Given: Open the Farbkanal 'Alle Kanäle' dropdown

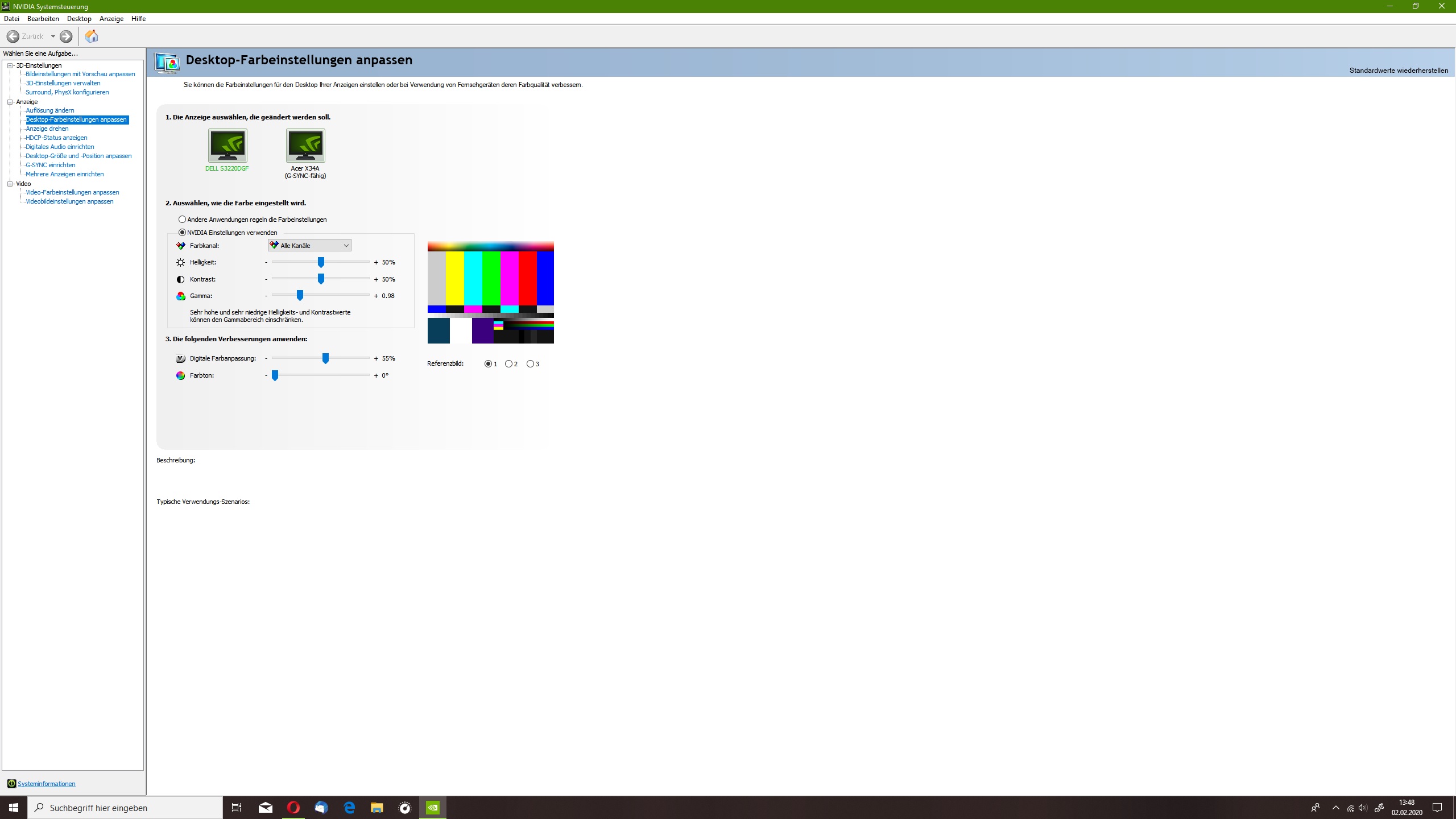Looking at the screenshot, I should click(x=310, y=246).
